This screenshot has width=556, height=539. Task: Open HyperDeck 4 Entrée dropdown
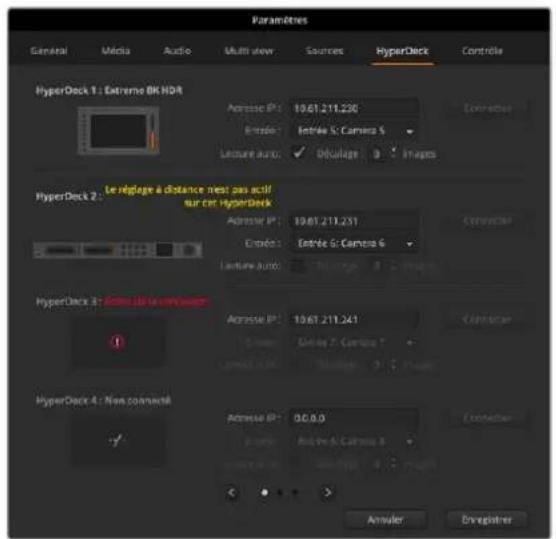[x=354, y=441]
